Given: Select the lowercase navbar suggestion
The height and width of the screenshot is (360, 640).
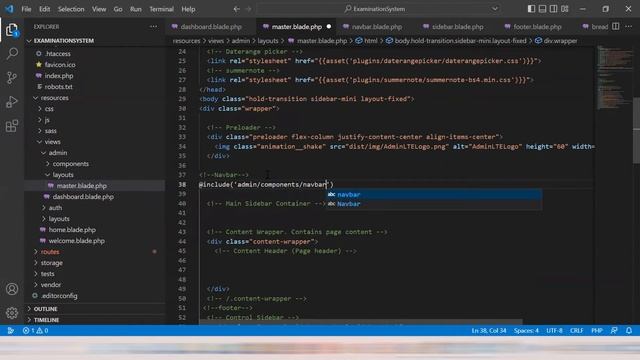Looking at the screenshot, I should [434, 195].
